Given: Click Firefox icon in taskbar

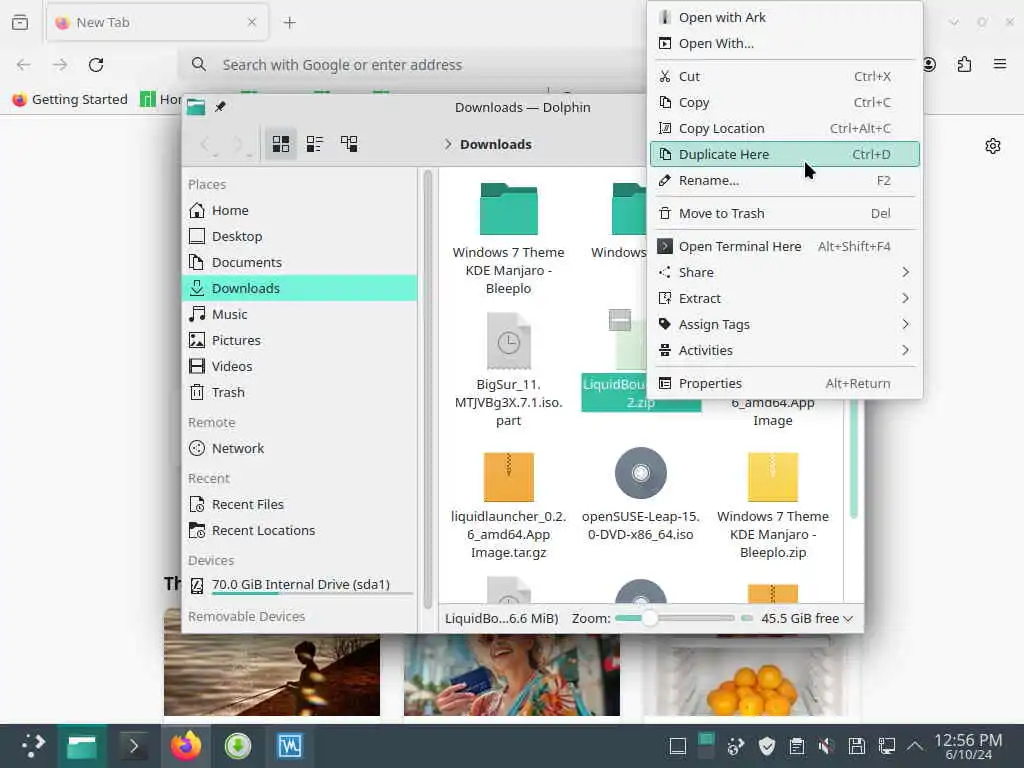Looking at the screenshot, I should pos(185,746).
